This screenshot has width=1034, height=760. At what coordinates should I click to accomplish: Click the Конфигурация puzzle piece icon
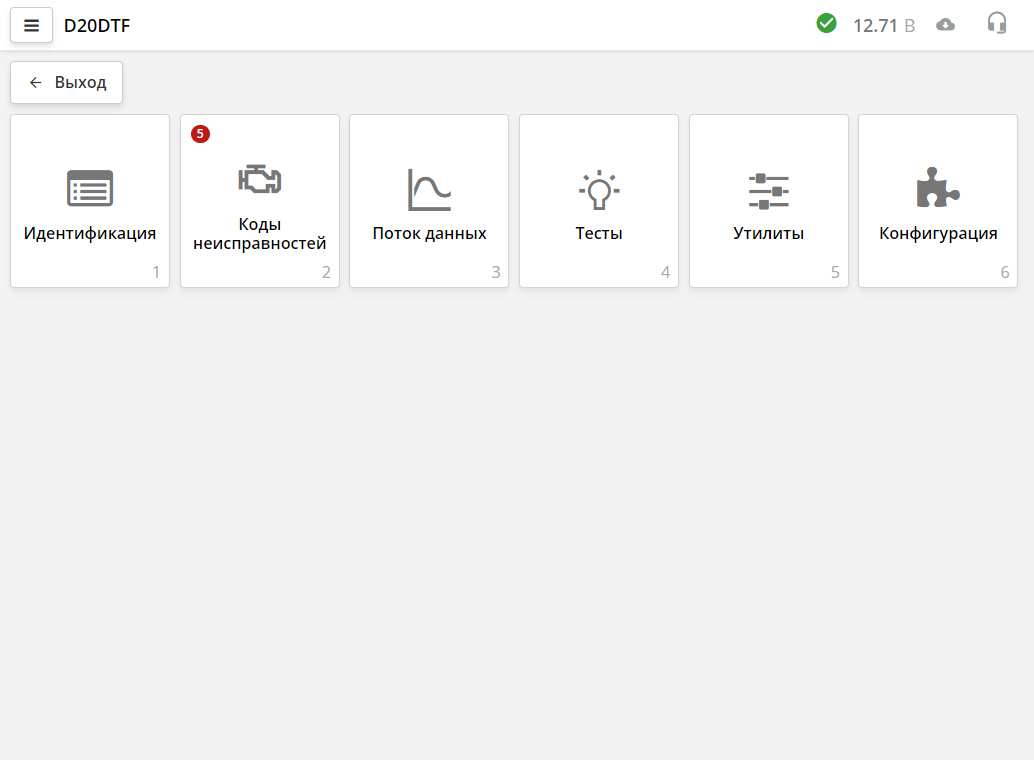[x=937, y=187]
